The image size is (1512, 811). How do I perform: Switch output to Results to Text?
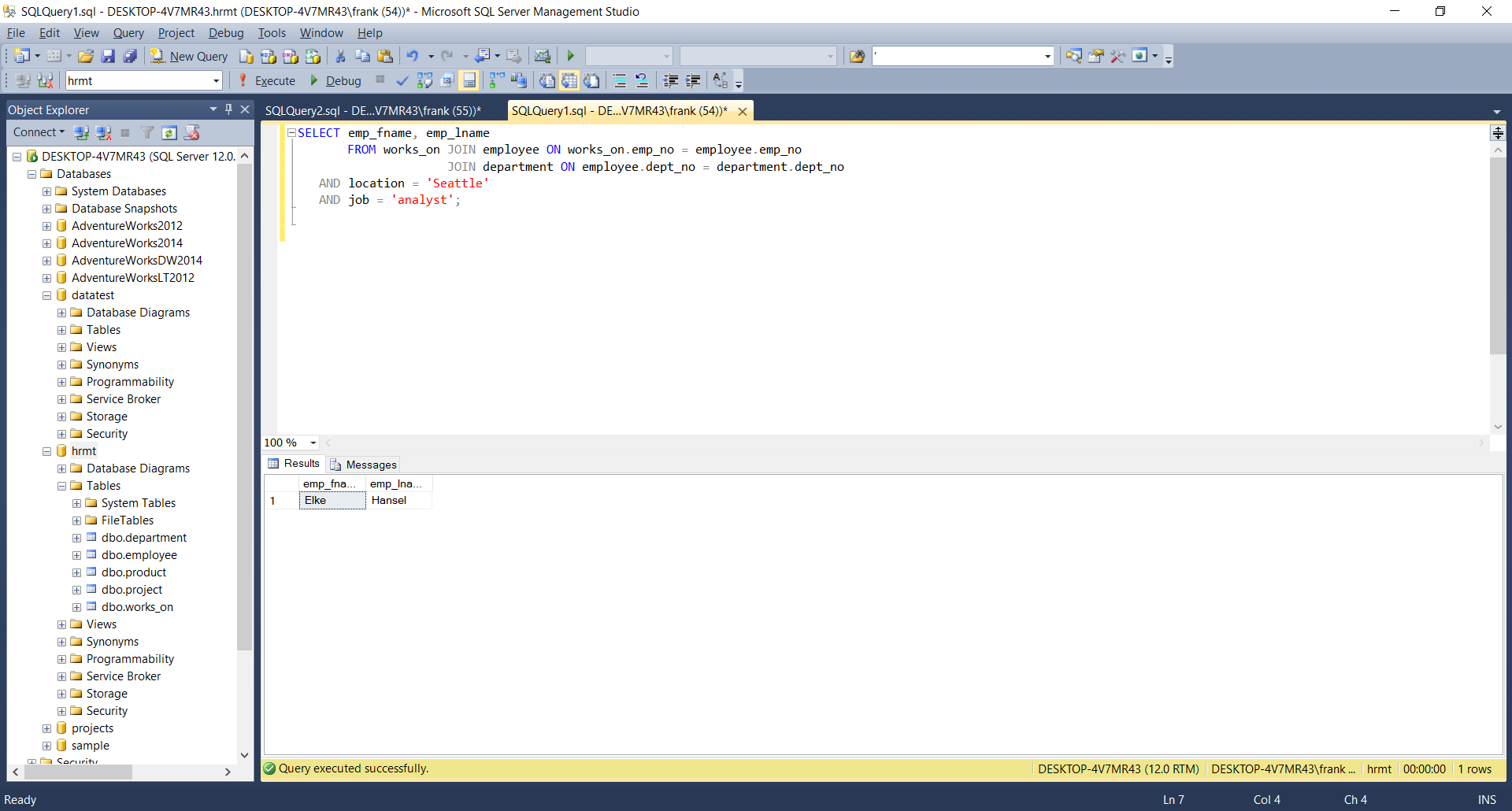pos(547,80)
